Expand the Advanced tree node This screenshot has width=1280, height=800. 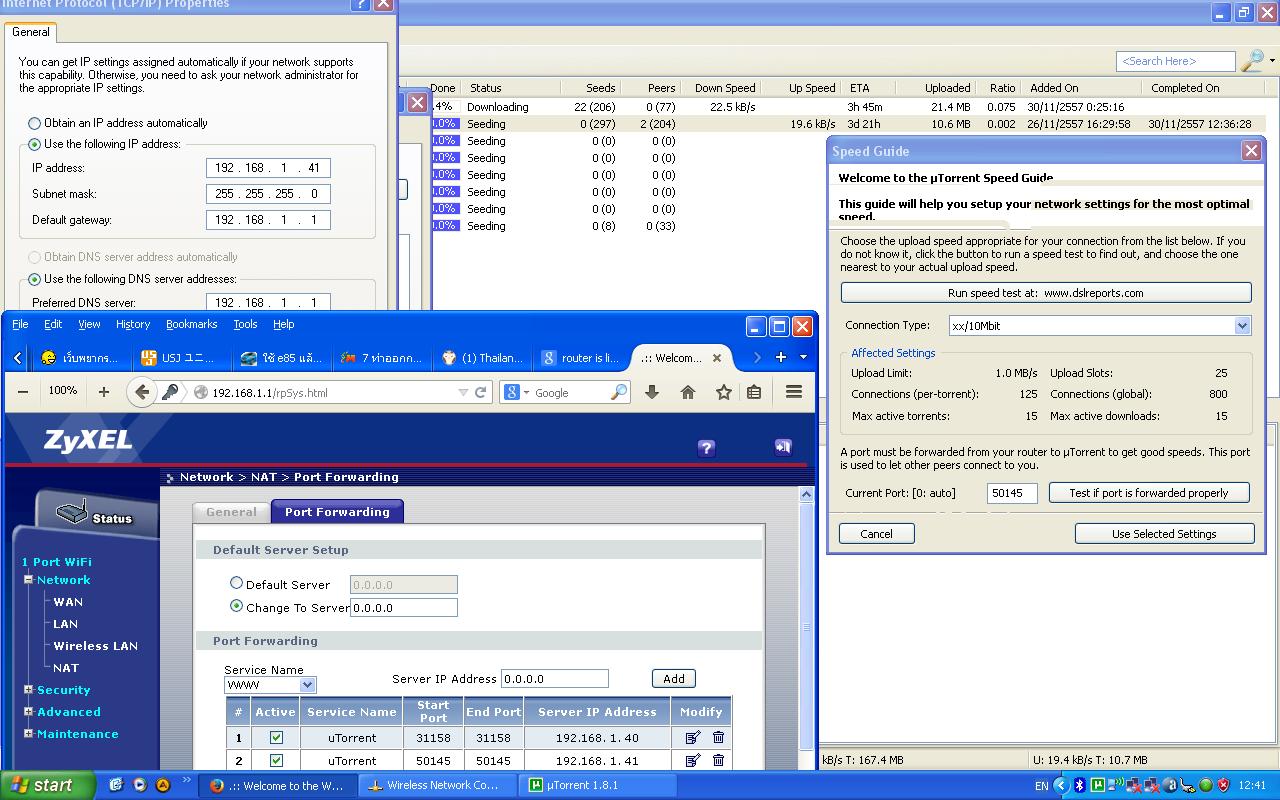pos(29,711)
